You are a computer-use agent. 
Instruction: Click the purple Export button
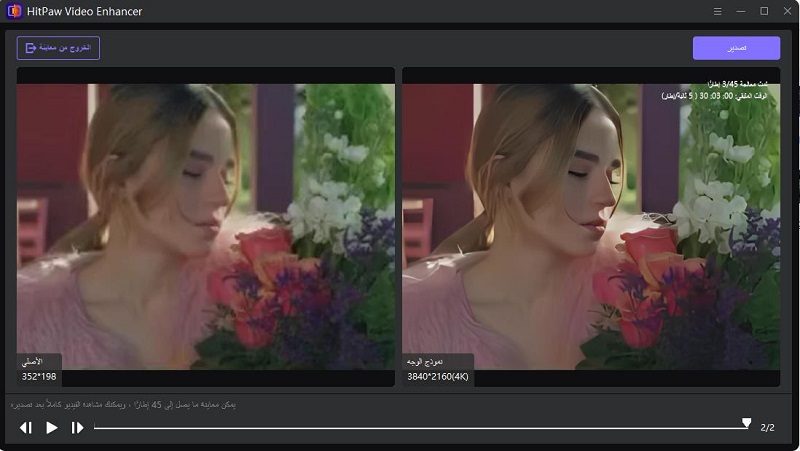[736, 48]
